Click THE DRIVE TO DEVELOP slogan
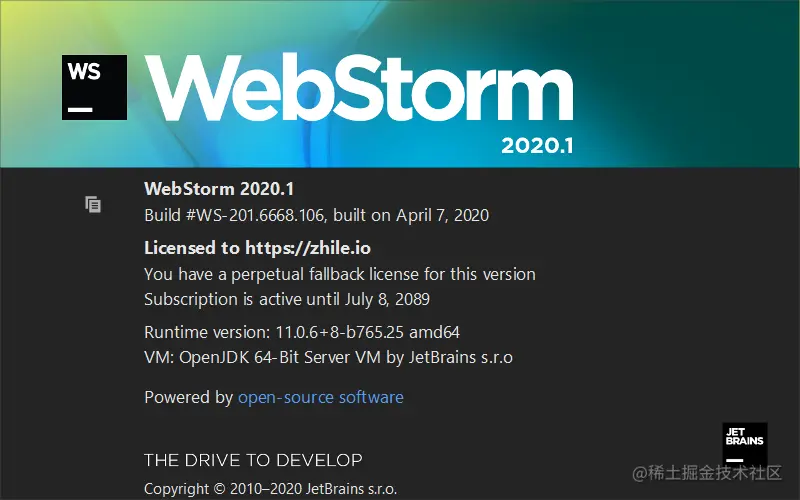 coord(253,460)
